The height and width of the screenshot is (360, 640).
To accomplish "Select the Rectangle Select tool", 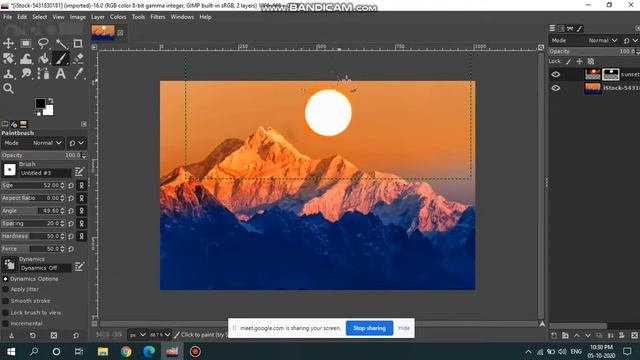I will [x=26, y=43].
